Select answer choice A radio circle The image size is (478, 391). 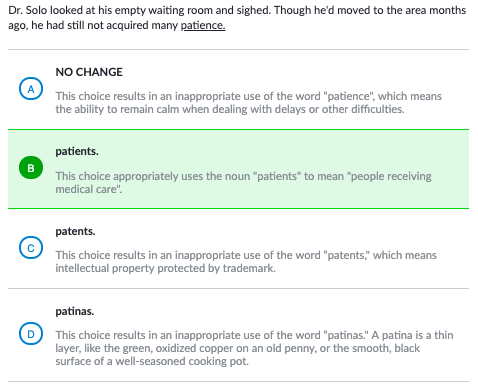31,89
